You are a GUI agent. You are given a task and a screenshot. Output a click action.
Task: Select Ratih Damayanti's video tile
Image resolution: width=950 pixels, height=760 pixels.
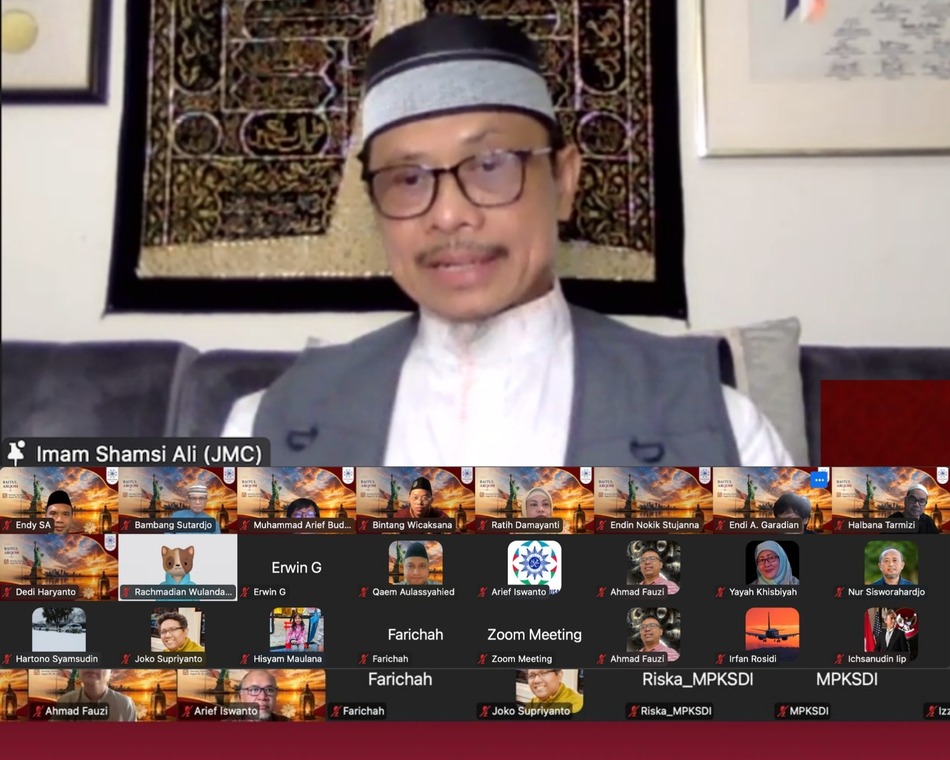534,500
